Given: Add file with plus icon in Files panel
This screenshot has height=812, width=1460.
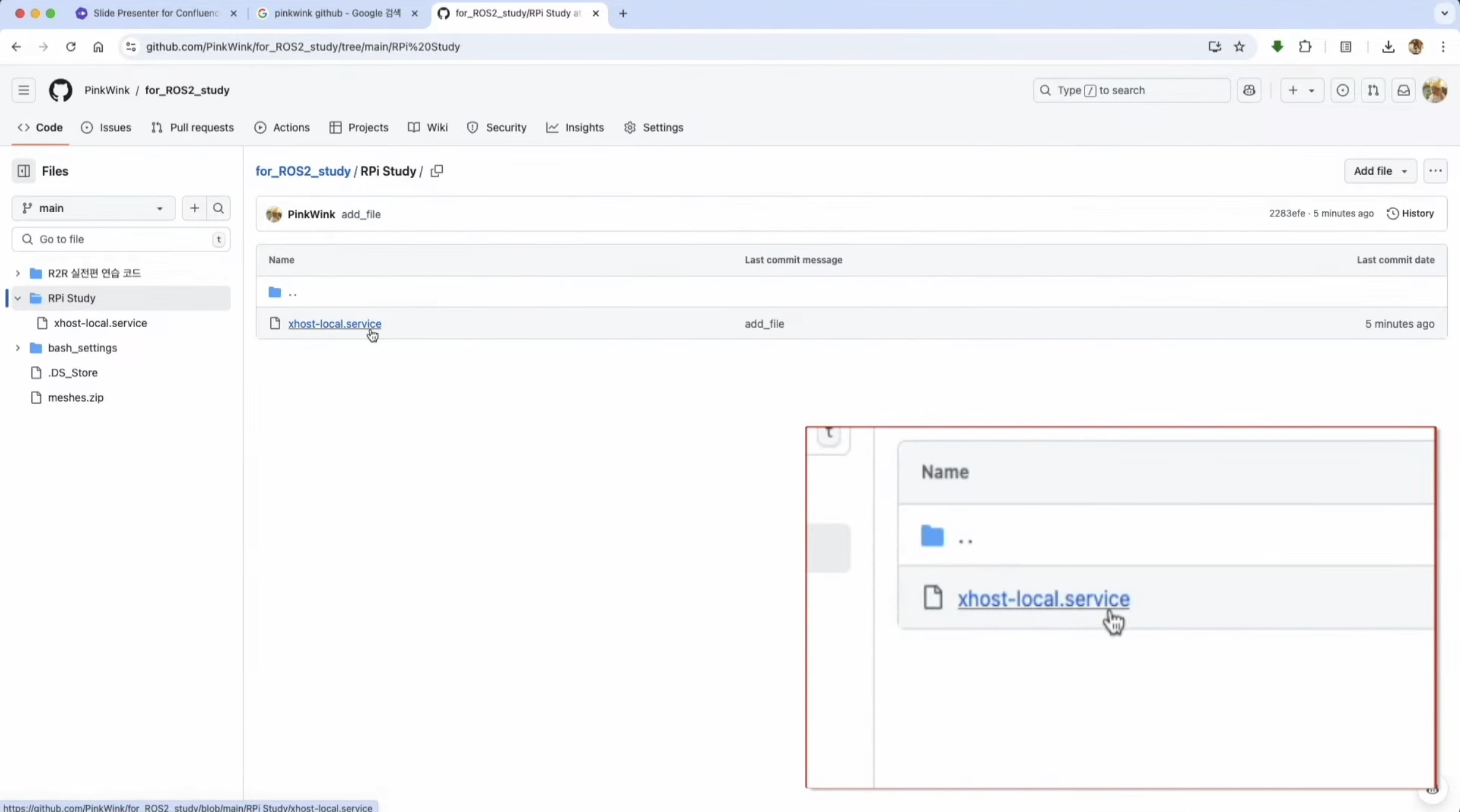Looking at the screenshot, I should tap(195, 209).
